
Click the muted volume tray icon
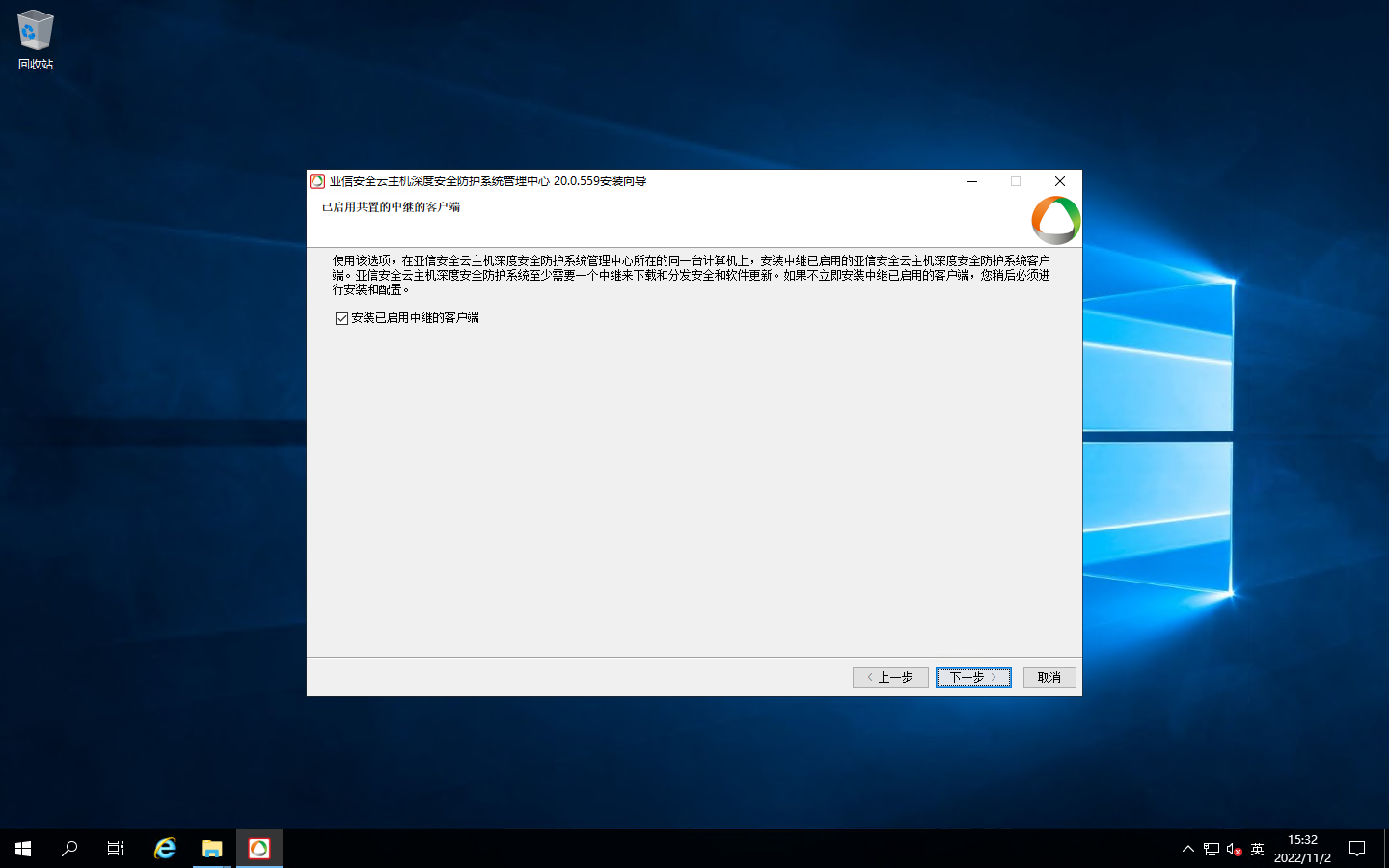[x=1234, y=849]
